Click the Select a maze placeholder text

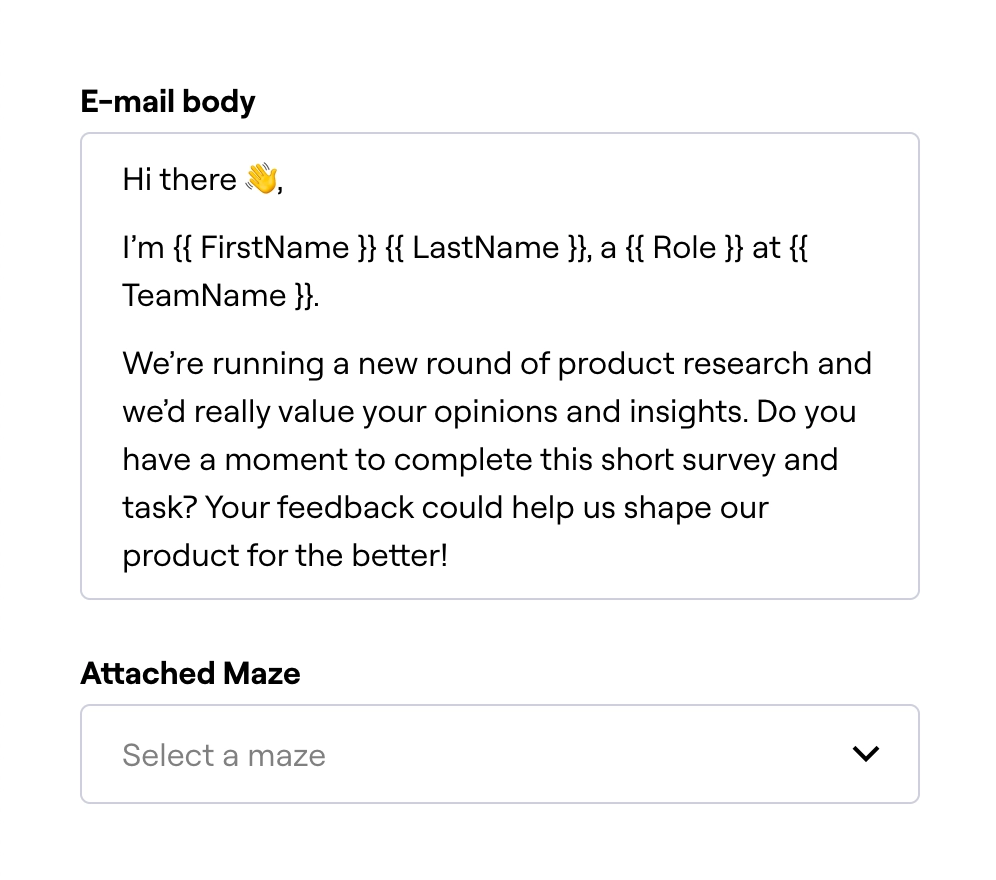tap(224, 755)
